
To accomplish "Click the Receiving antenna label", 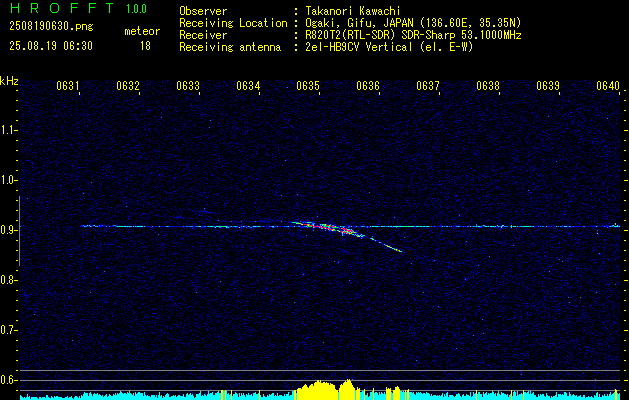I will pyautogui.click(x=230, y=47).
